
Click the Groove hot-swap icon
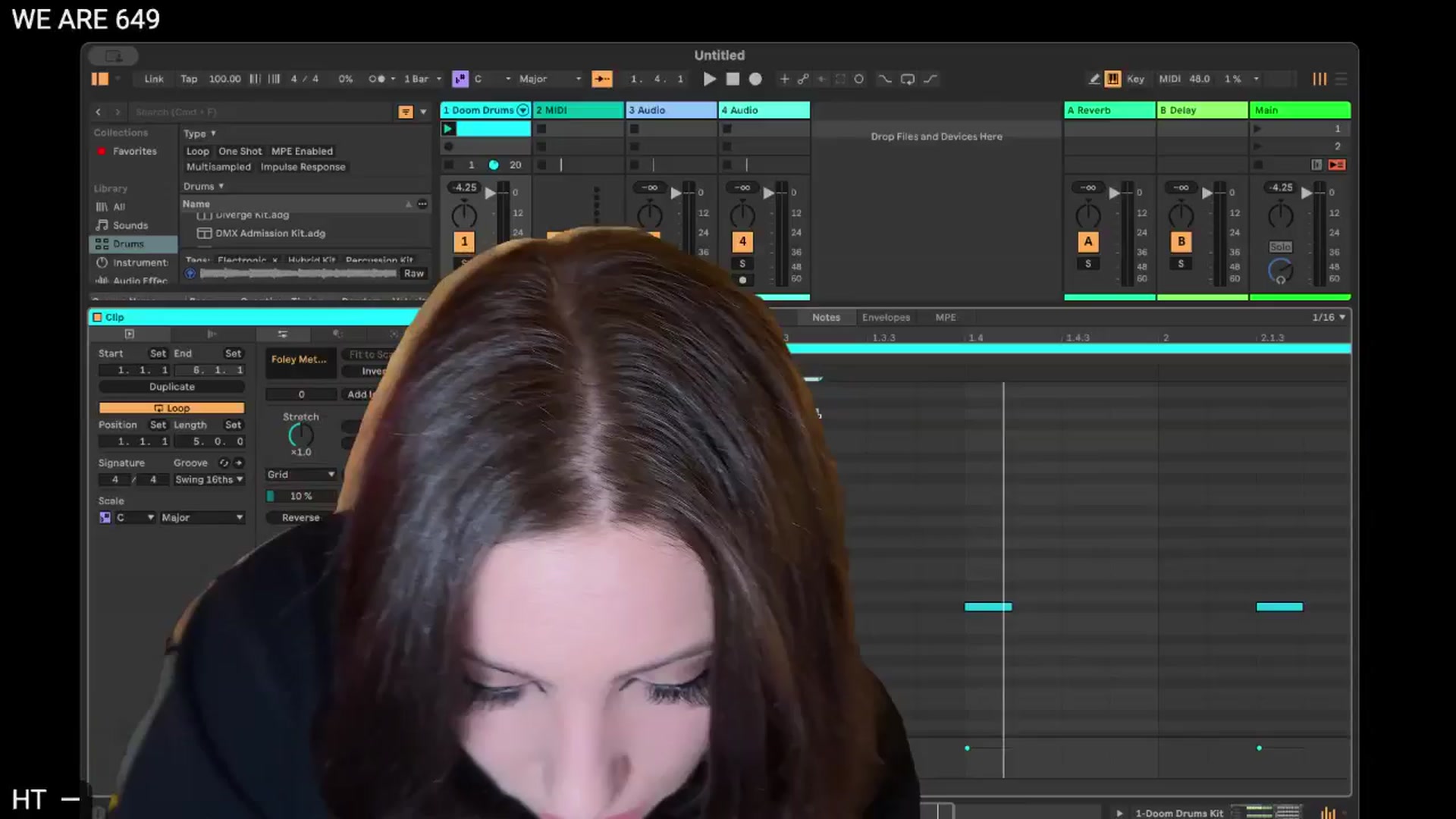tap(224, 463)
